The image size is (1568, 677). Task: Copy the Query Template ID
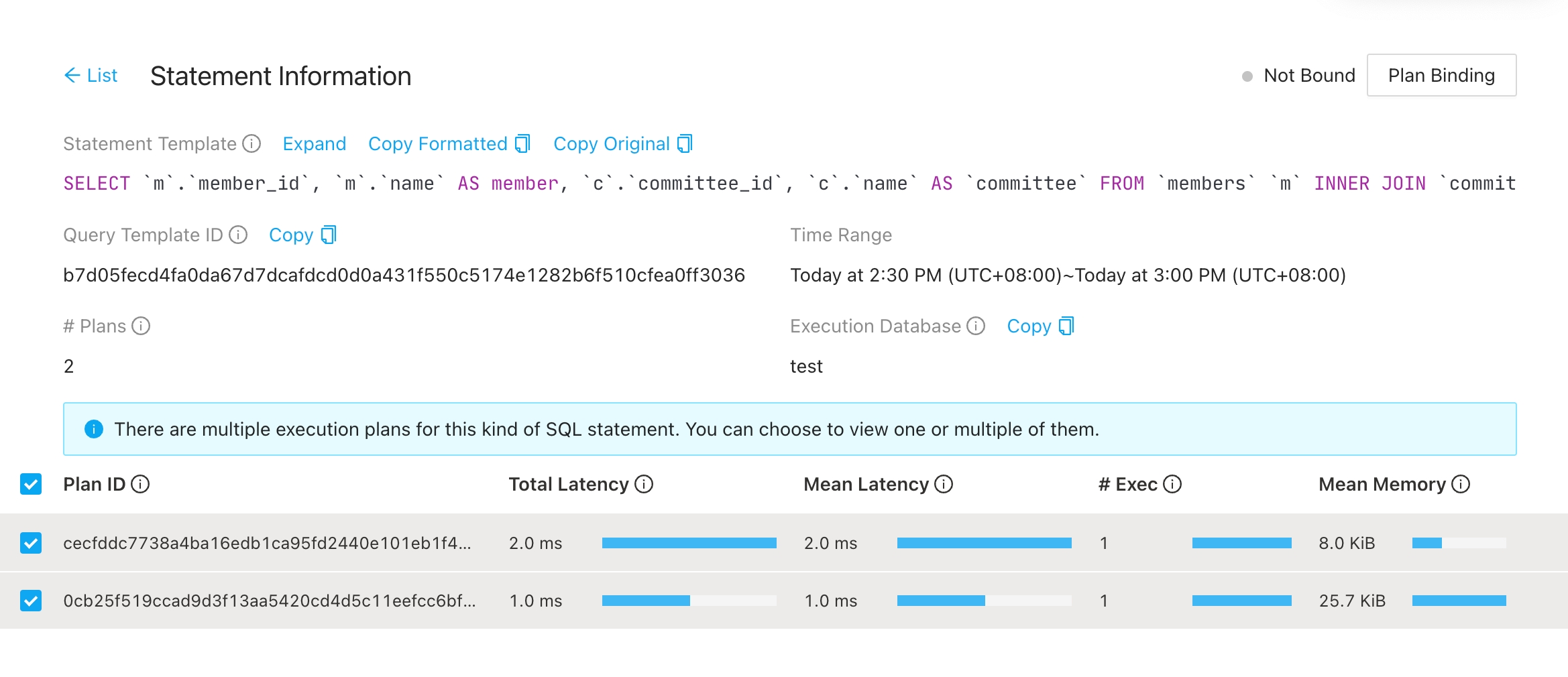coord(302,235)
